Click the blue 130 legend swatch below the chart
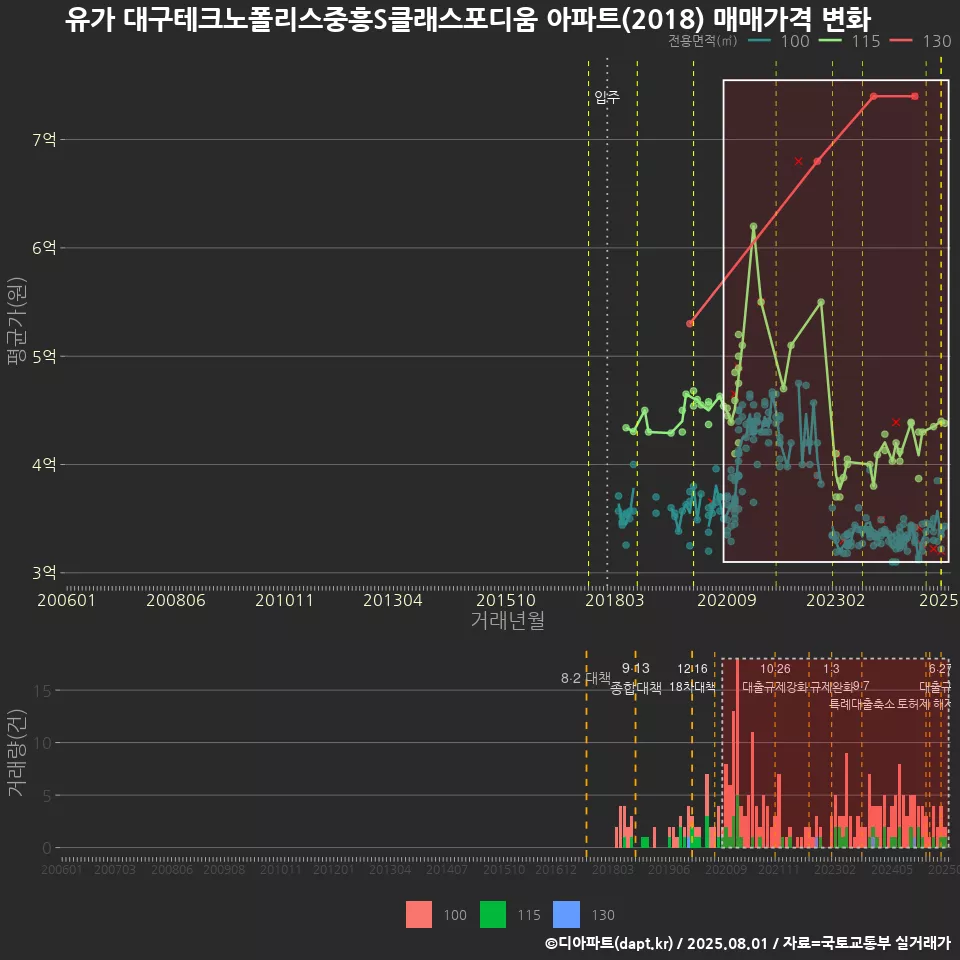960x960 pixels. click(x=566, y=915)
